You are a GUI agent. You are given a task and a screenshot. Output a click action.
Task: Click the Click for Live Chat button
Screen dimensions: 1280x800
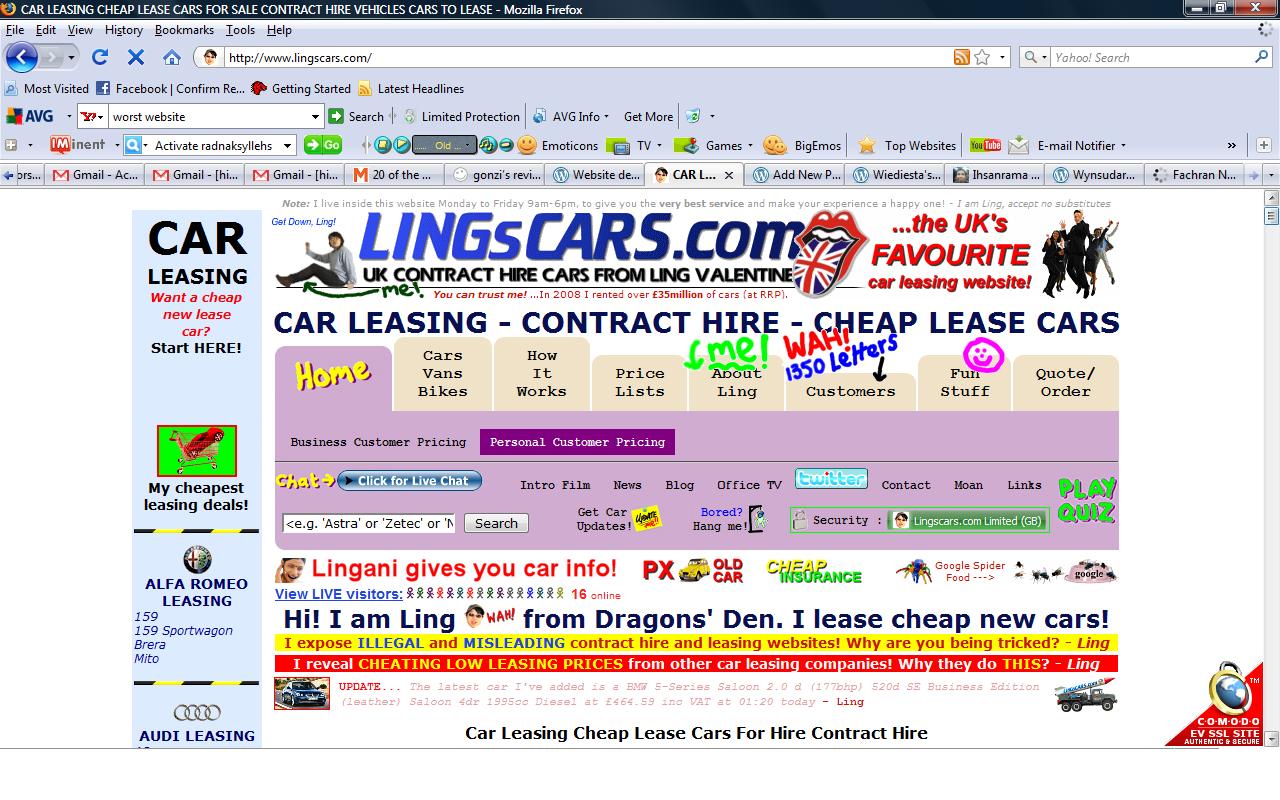pyautogui.click(x=410, y=480)
